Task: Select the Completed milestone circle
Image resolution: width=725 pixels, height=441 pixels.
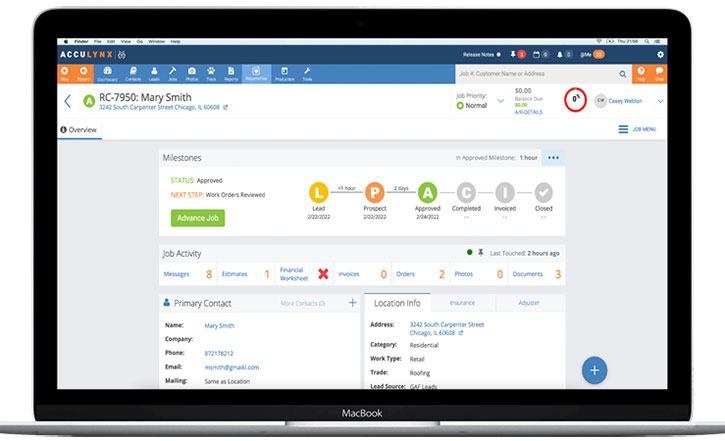Action: [x=466, y=192]
